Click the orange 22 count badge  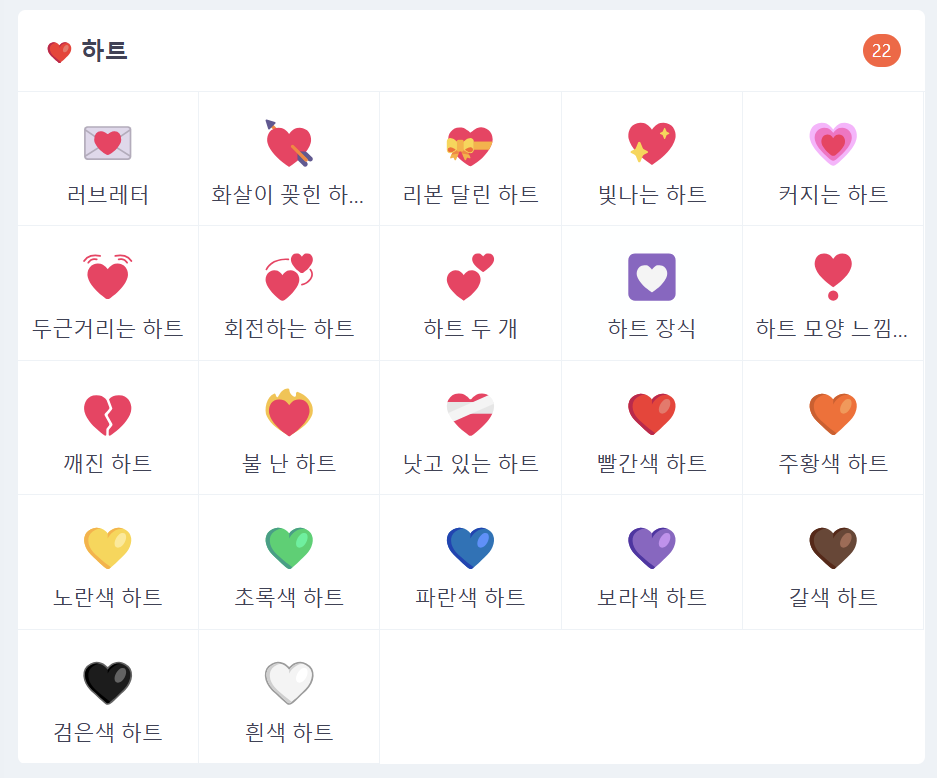880,50
